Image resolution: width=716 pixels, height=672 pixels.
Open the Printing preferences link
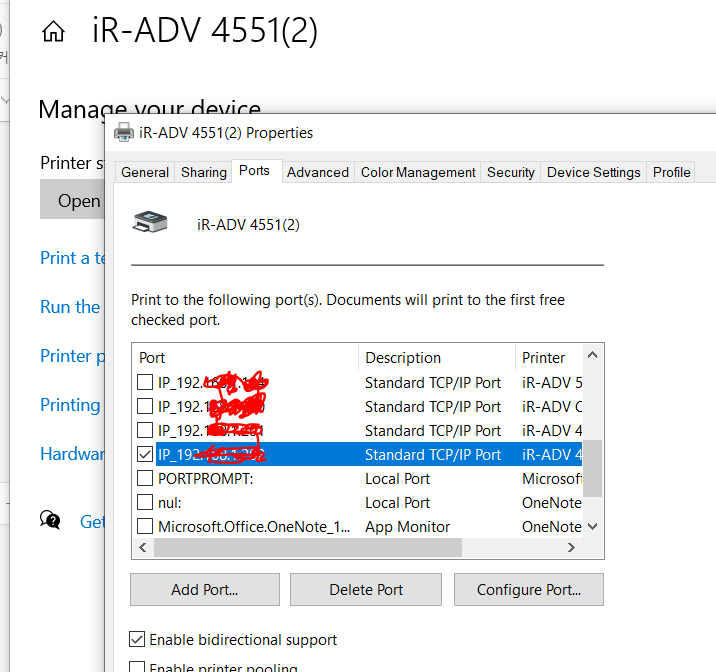70,405
